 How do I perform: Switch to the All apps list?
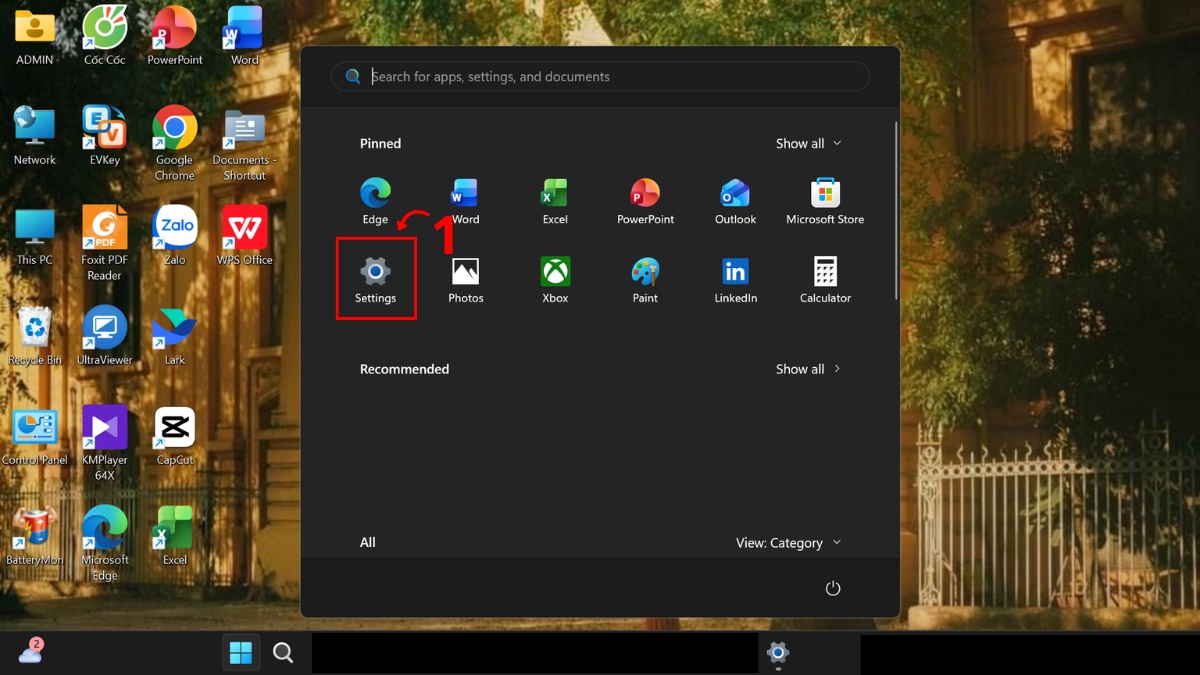367,542
